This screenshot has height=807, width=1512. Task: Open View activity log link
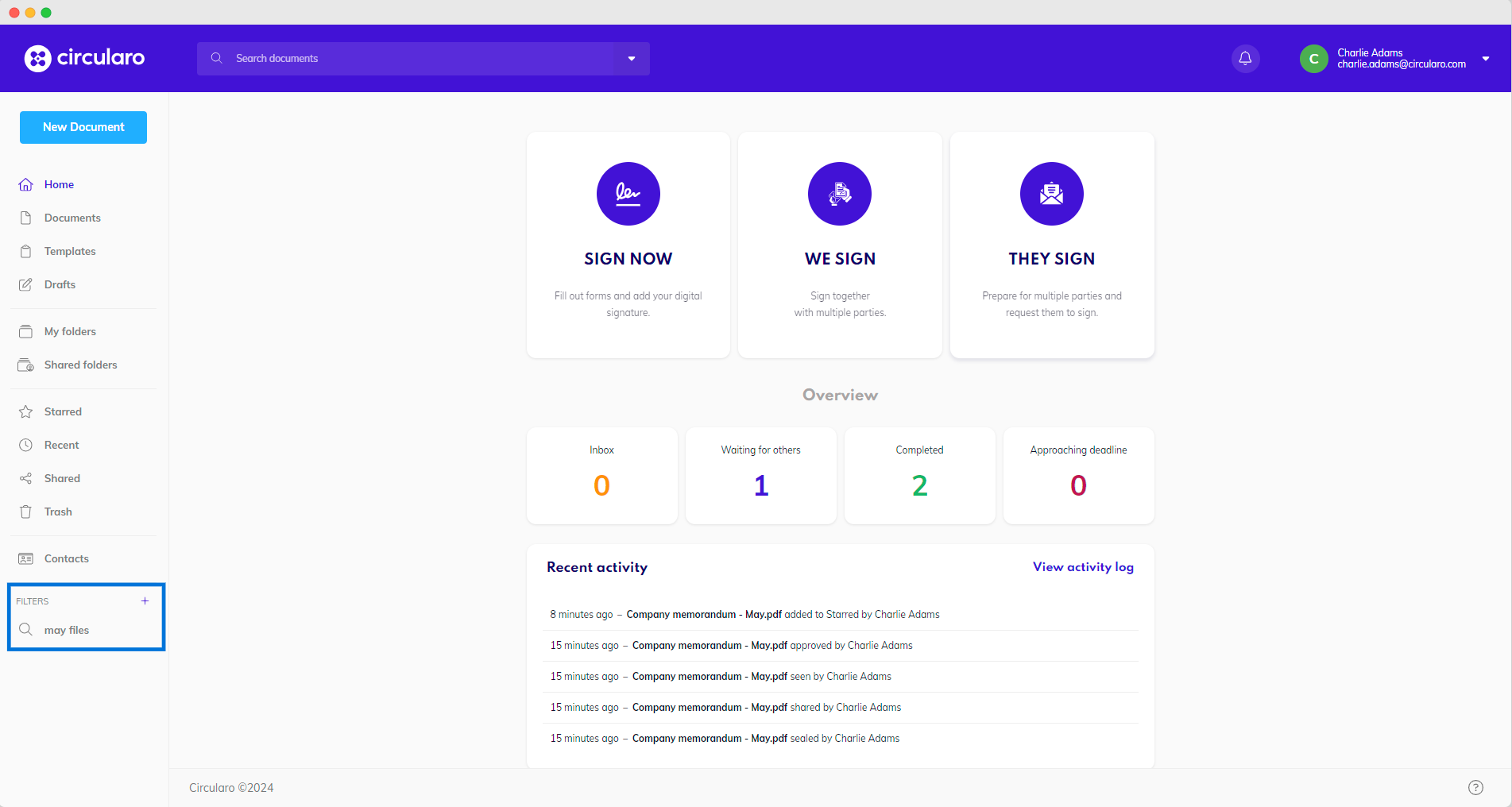coord(1082,567)
